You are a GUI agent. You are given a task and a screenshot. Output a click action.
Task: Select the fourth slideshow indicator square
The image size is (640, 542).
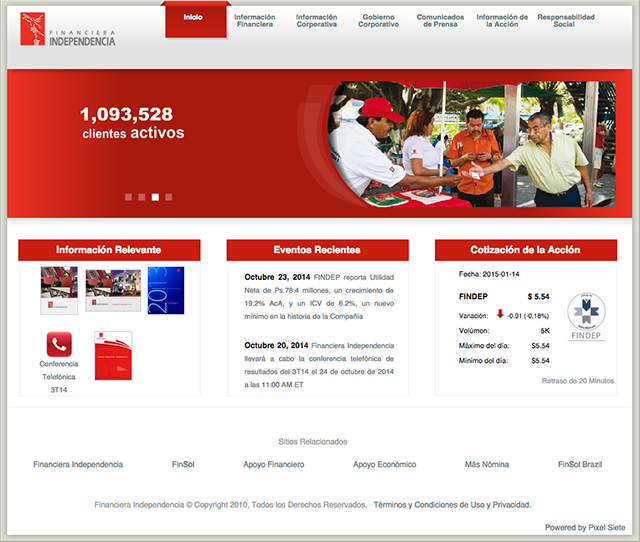169,197
